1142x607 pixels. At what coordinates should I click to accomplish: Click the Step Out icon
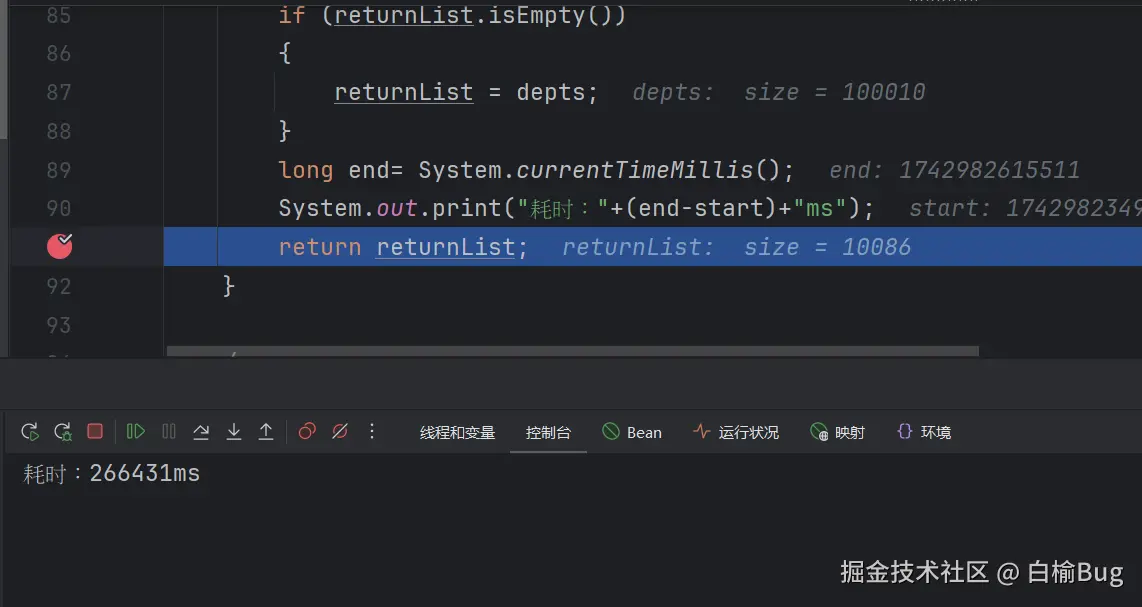(x=265, y=431)
